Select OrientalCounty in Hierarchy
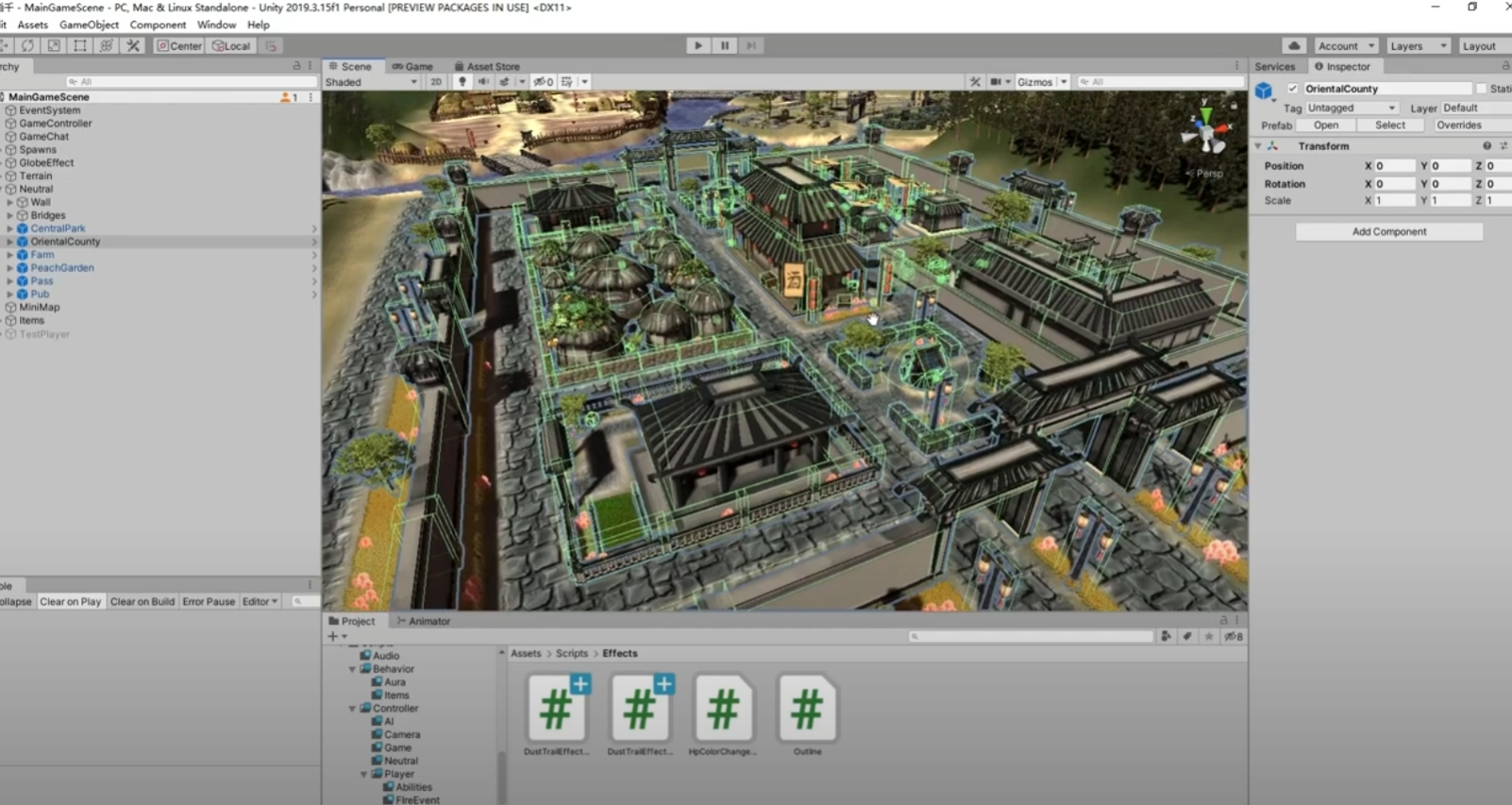The image size is (1512, 805). [65, 242]
